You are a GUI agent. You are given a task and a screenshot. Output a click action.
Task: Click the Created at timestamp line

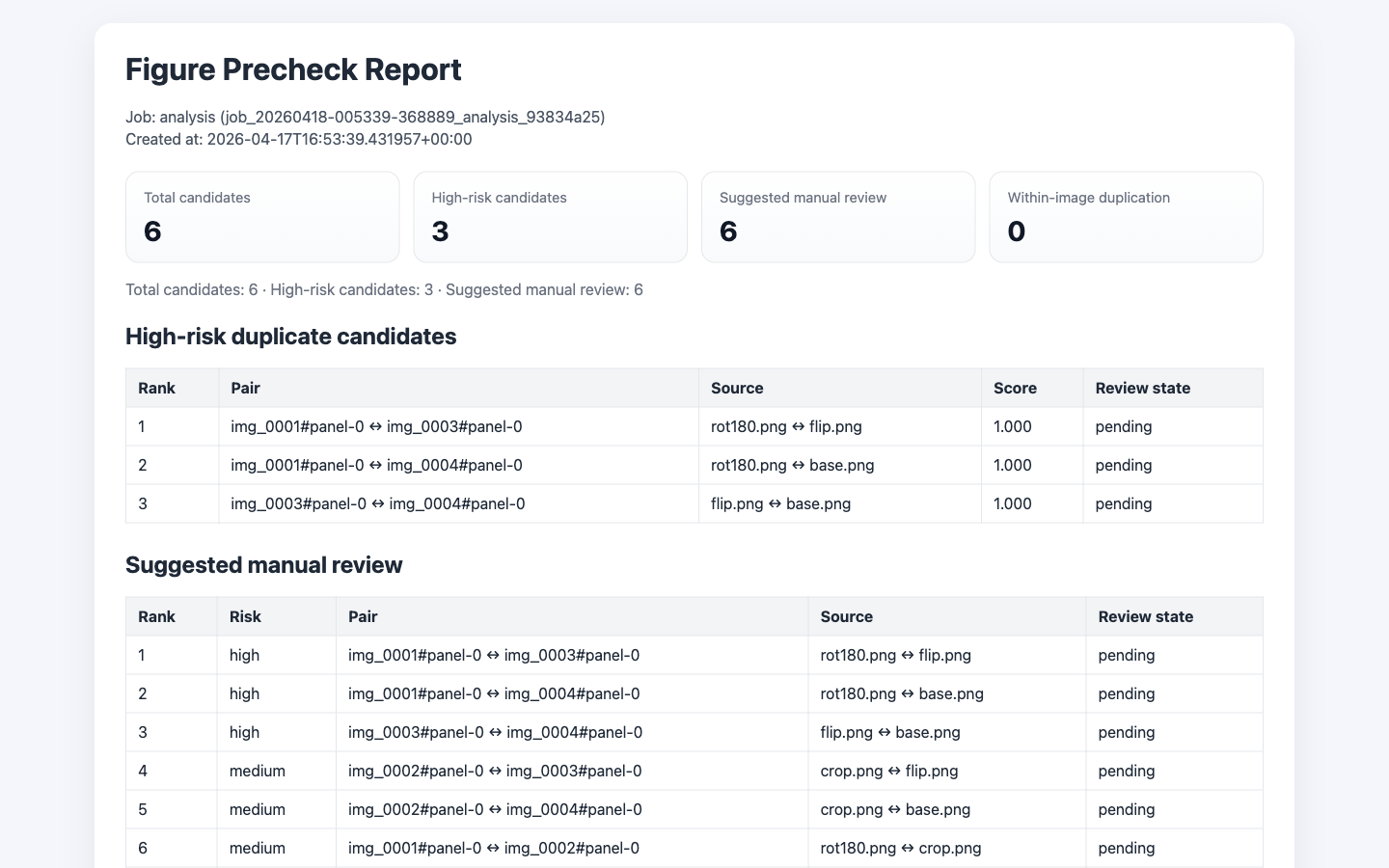(299, 139)
